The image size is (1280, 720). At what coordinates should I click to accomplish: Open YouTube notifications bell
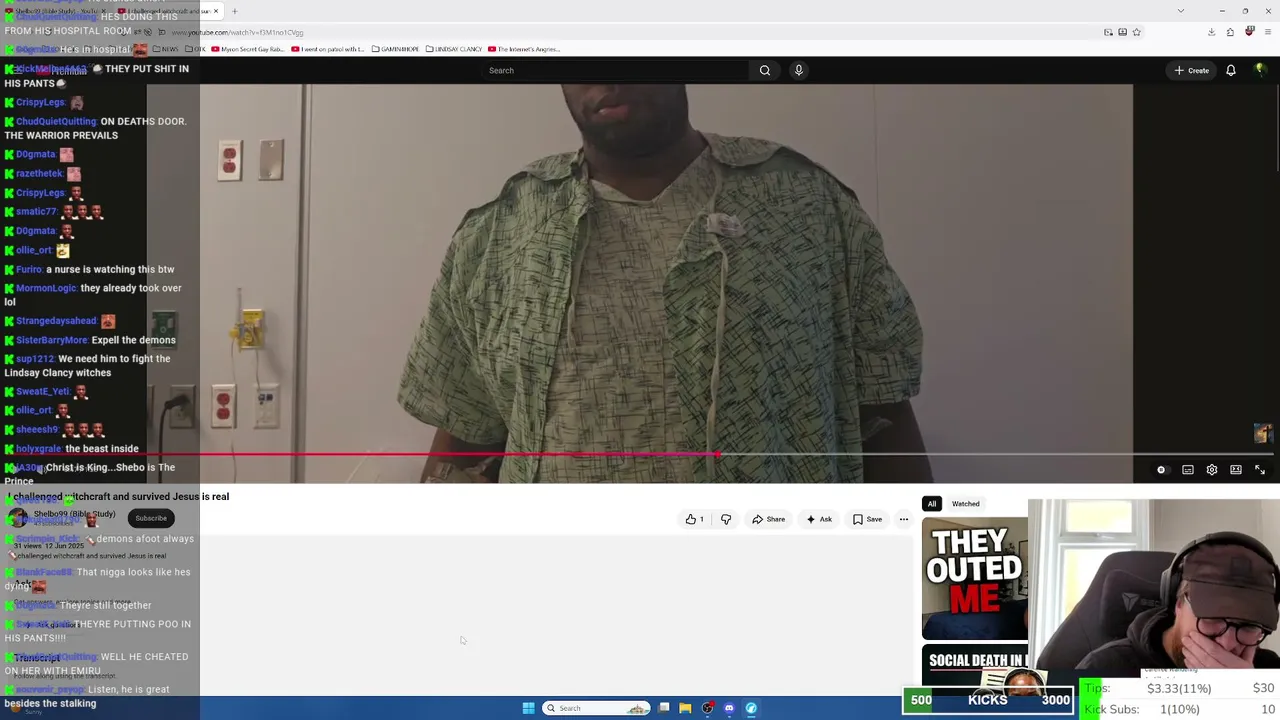1231,70
